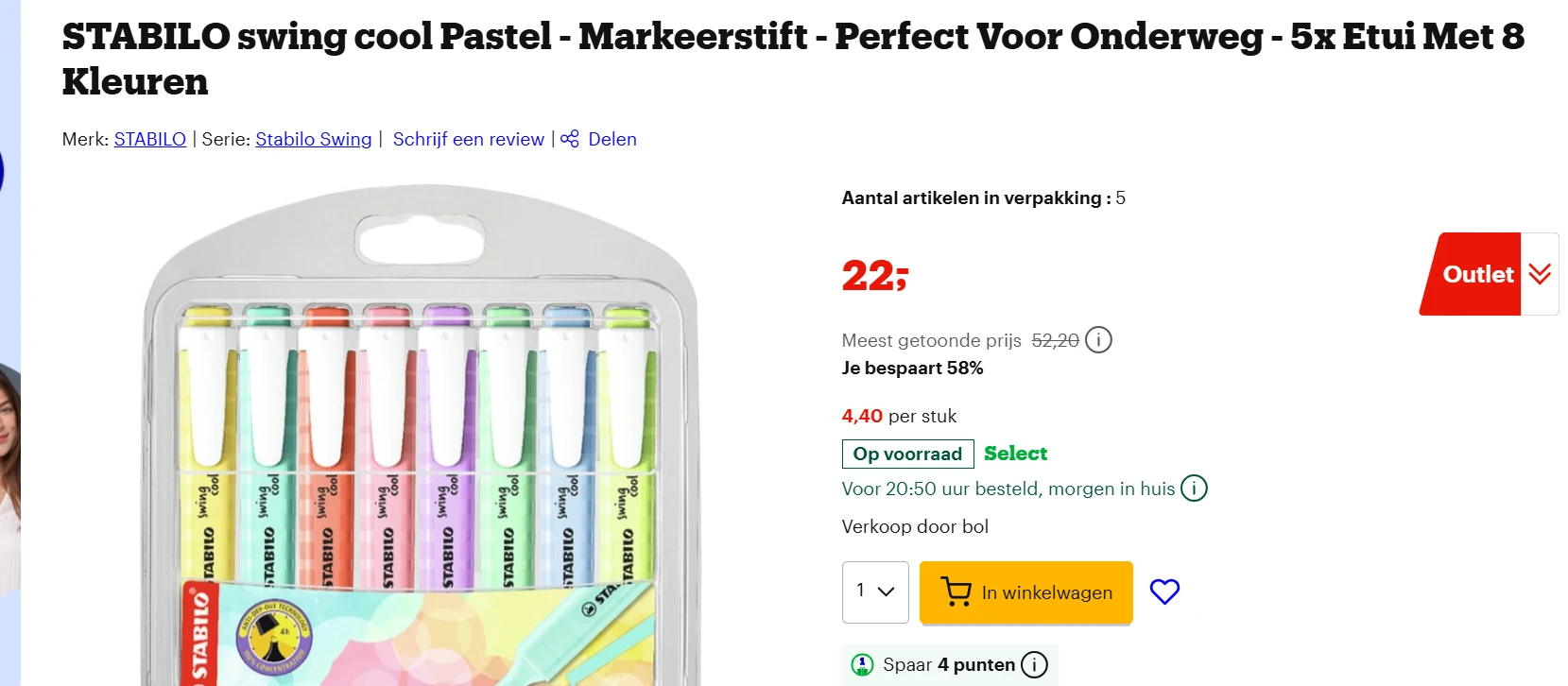Open the STABILO brand page
The width and height of the screenshot is (1568, 686).
coord(149,139)
